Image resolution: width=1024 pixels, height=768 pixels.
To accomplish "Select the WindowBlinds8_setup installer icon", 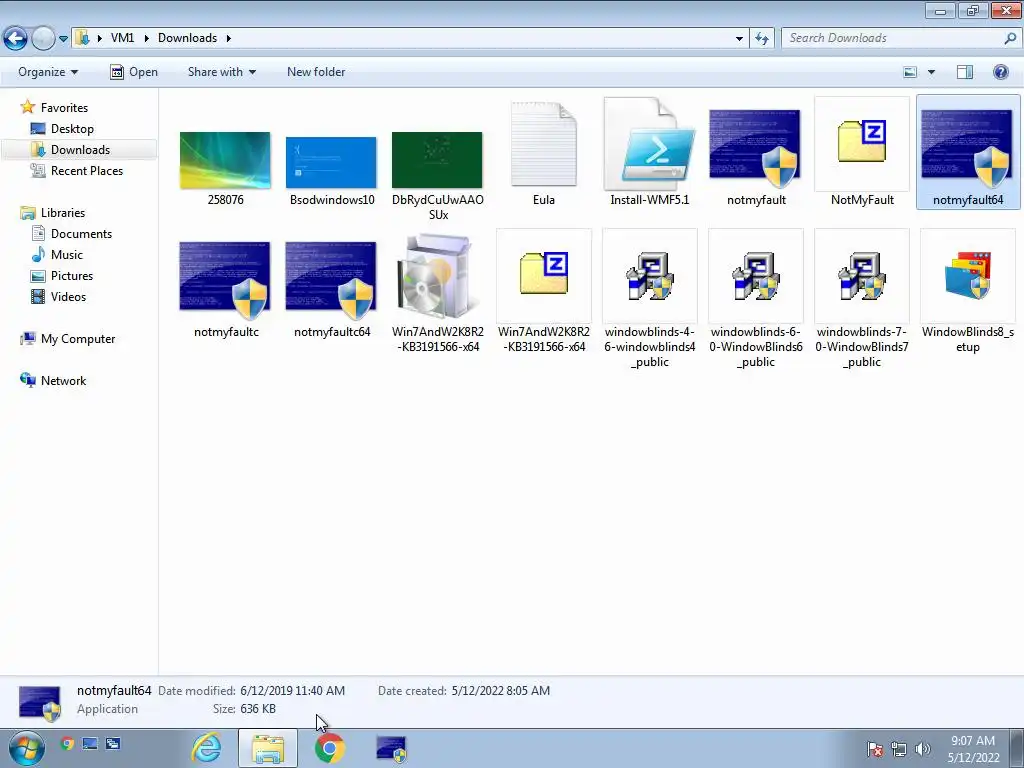I will point(968,276).
